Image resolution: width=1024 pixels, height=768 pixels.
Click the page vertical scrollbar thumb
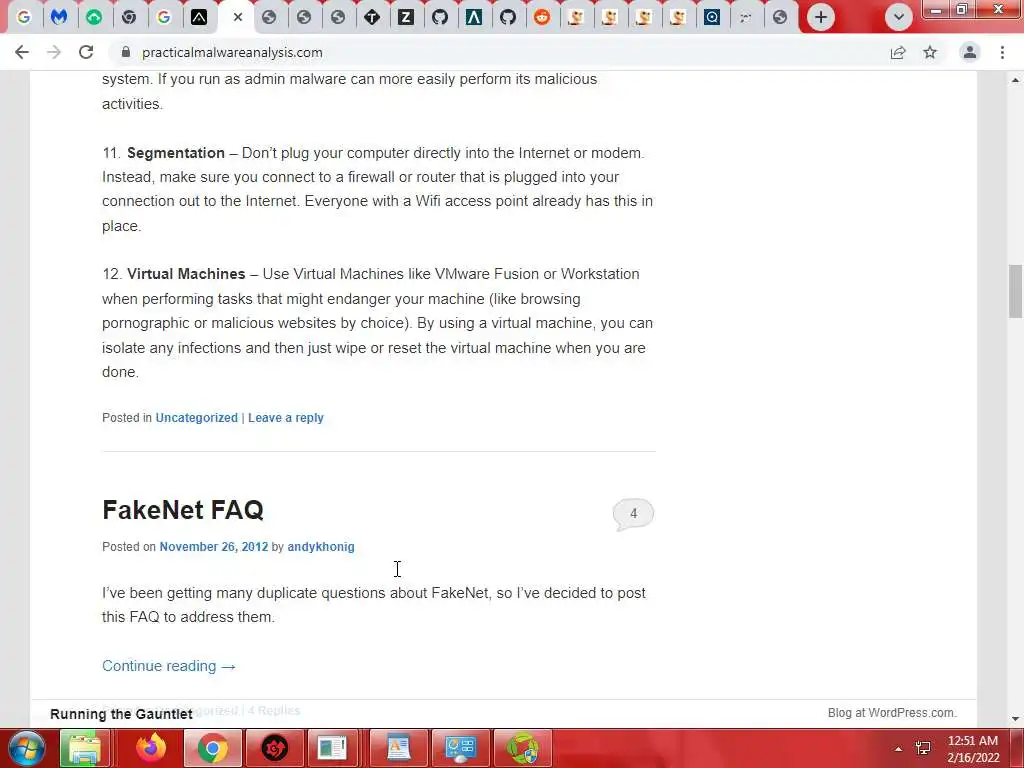coord(1015,291)
